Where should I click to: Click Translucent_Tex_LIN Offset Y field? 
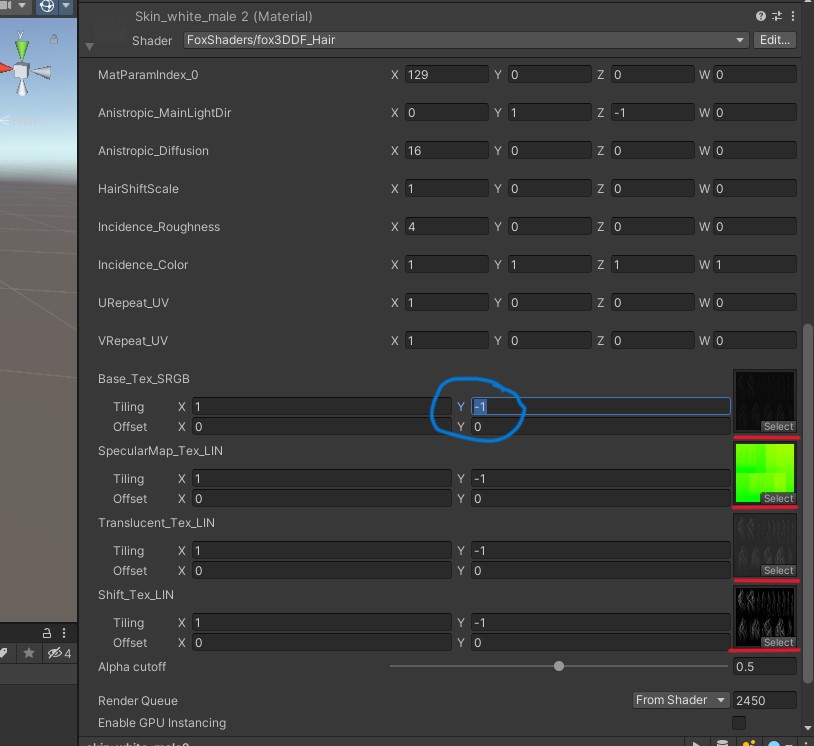click(x=601, y=570)
